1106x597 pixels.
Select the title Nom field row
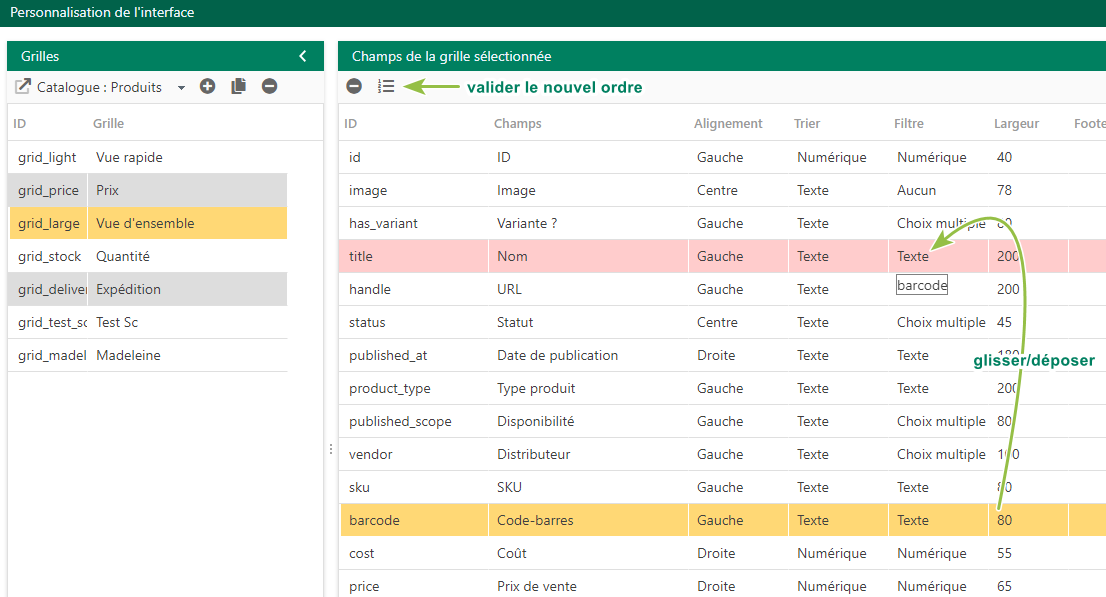[x=723, y=256]
